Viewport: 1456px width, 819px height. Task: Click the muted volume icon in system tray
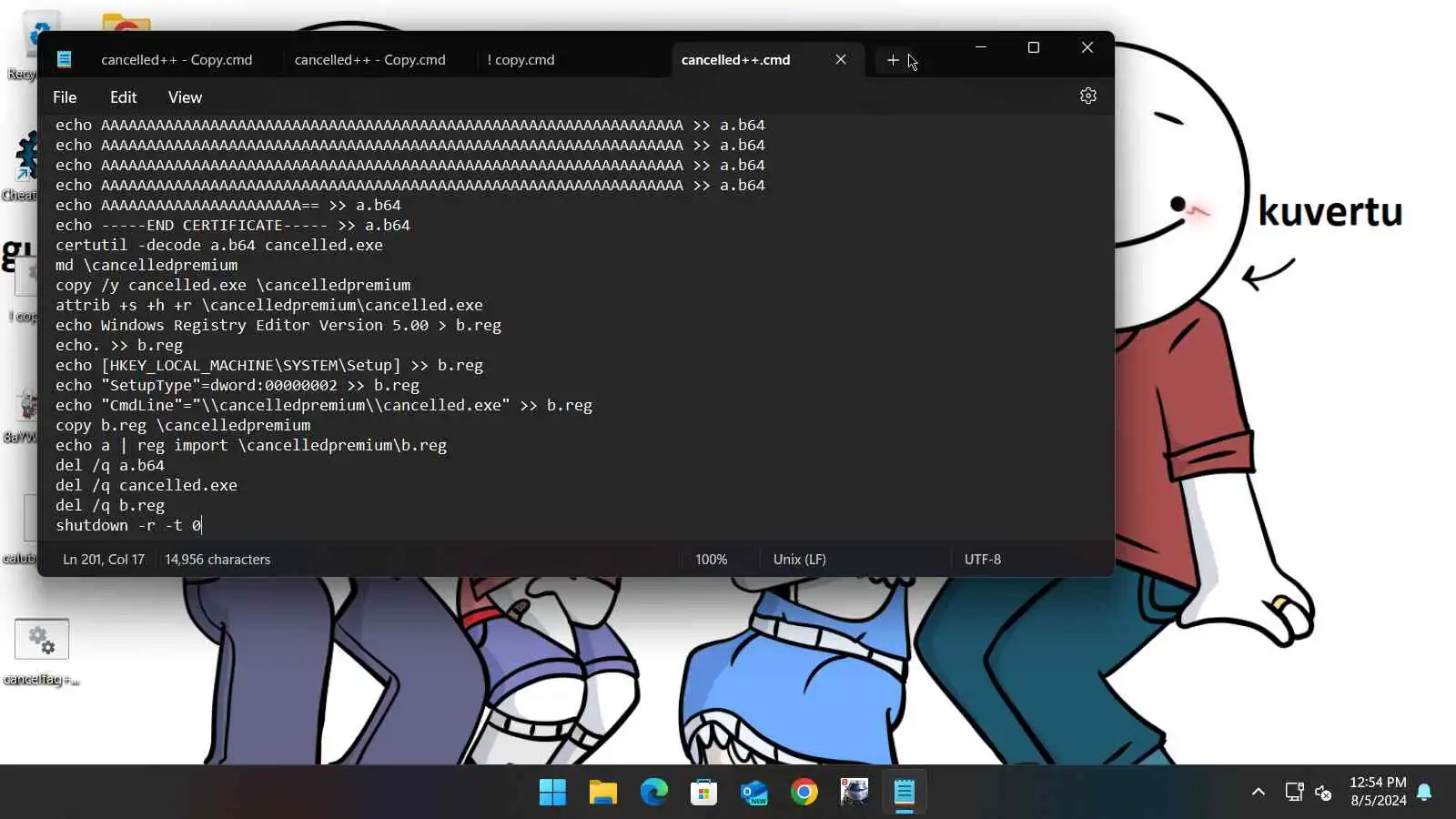(x=1323, y=793)
